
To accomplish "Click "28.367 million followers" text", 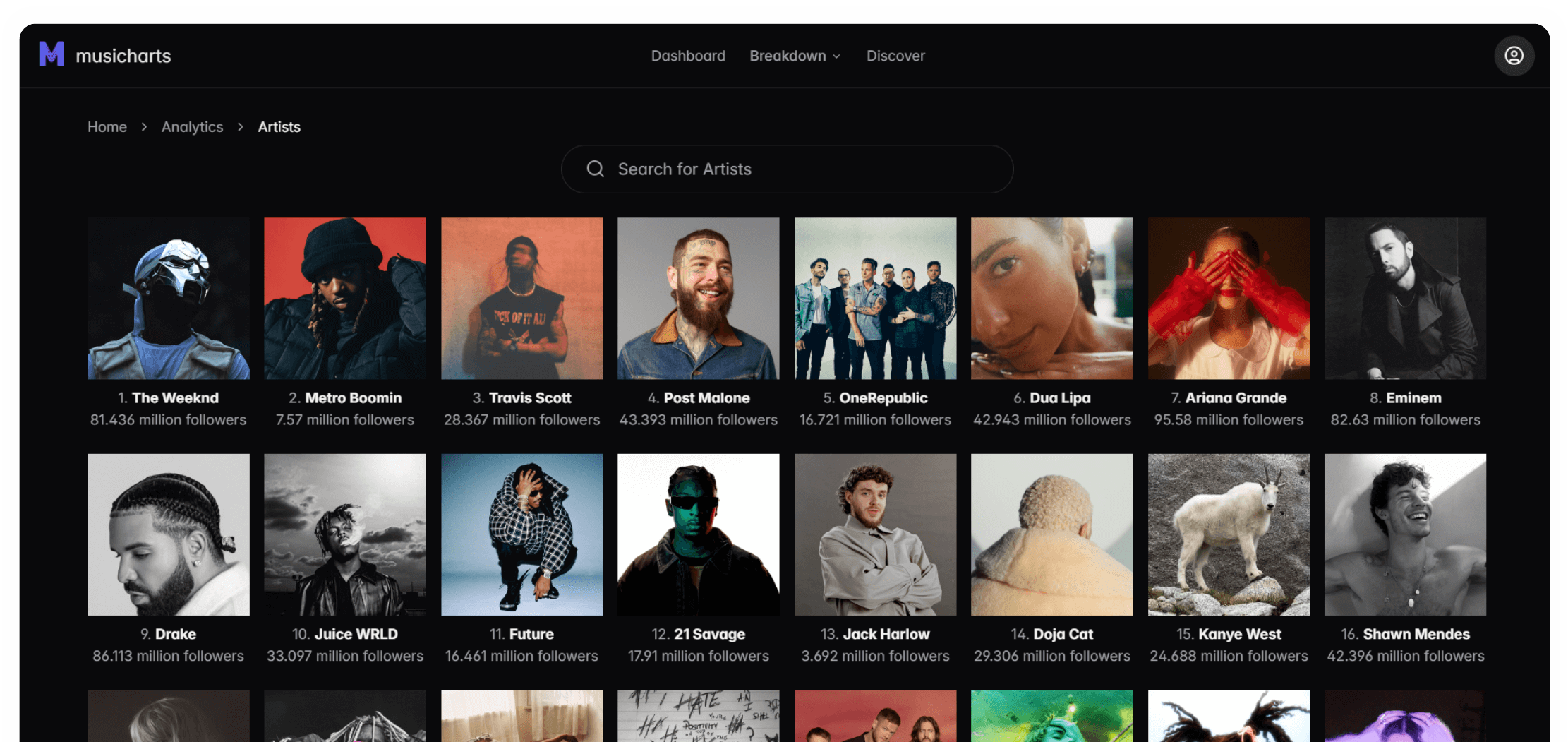I will coord(522,420).
